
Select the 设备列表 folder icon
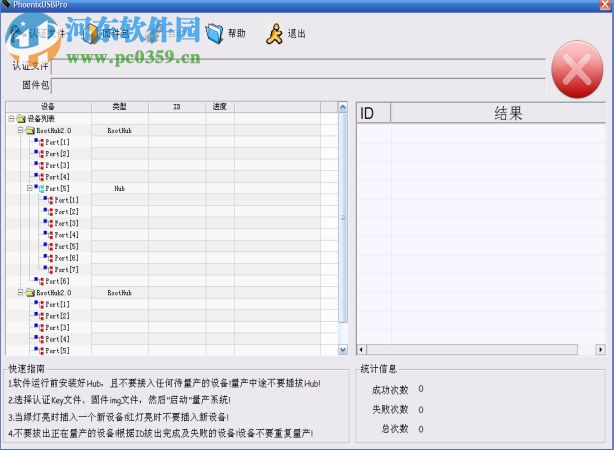click(x=21, y=119)
